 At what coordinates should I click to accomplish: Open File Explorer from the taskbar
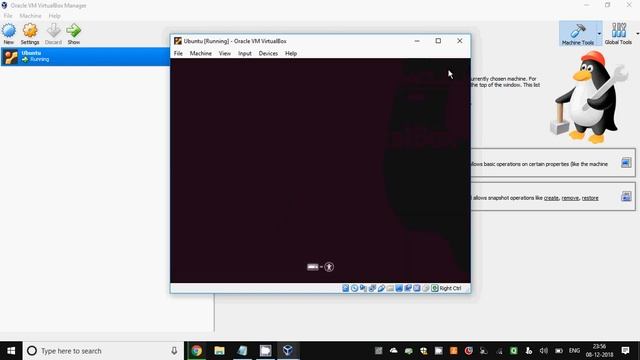tap(220, 351)
